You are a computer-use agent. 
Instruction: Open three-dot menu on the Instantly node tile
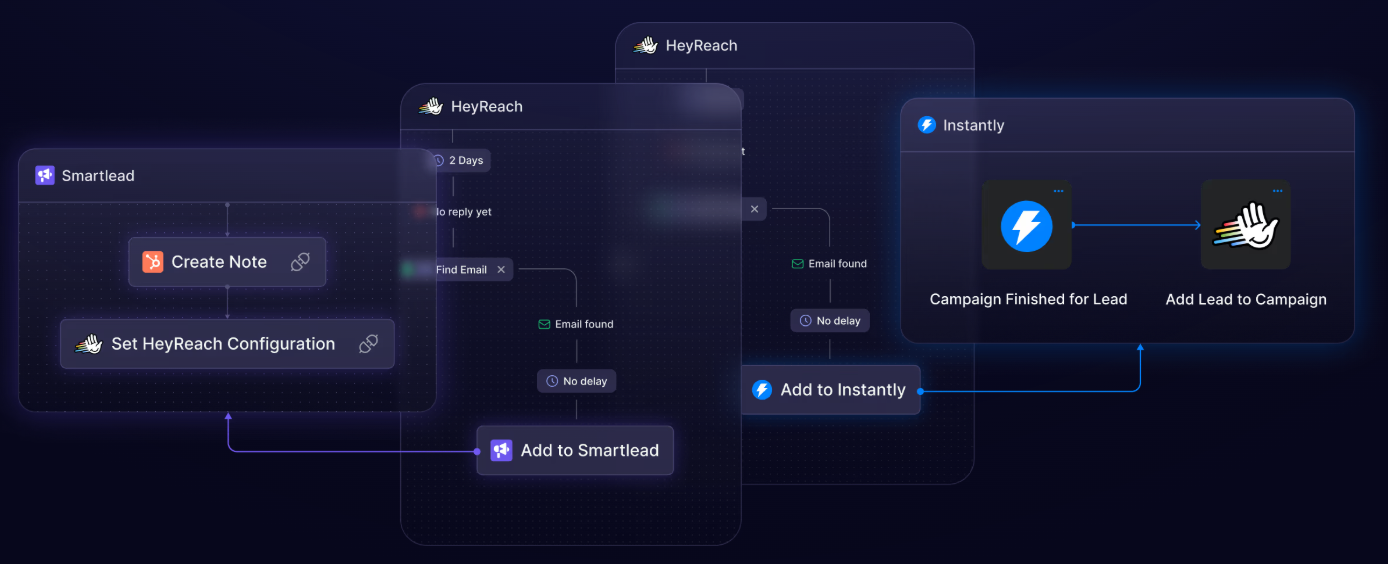pos(1058,190)
